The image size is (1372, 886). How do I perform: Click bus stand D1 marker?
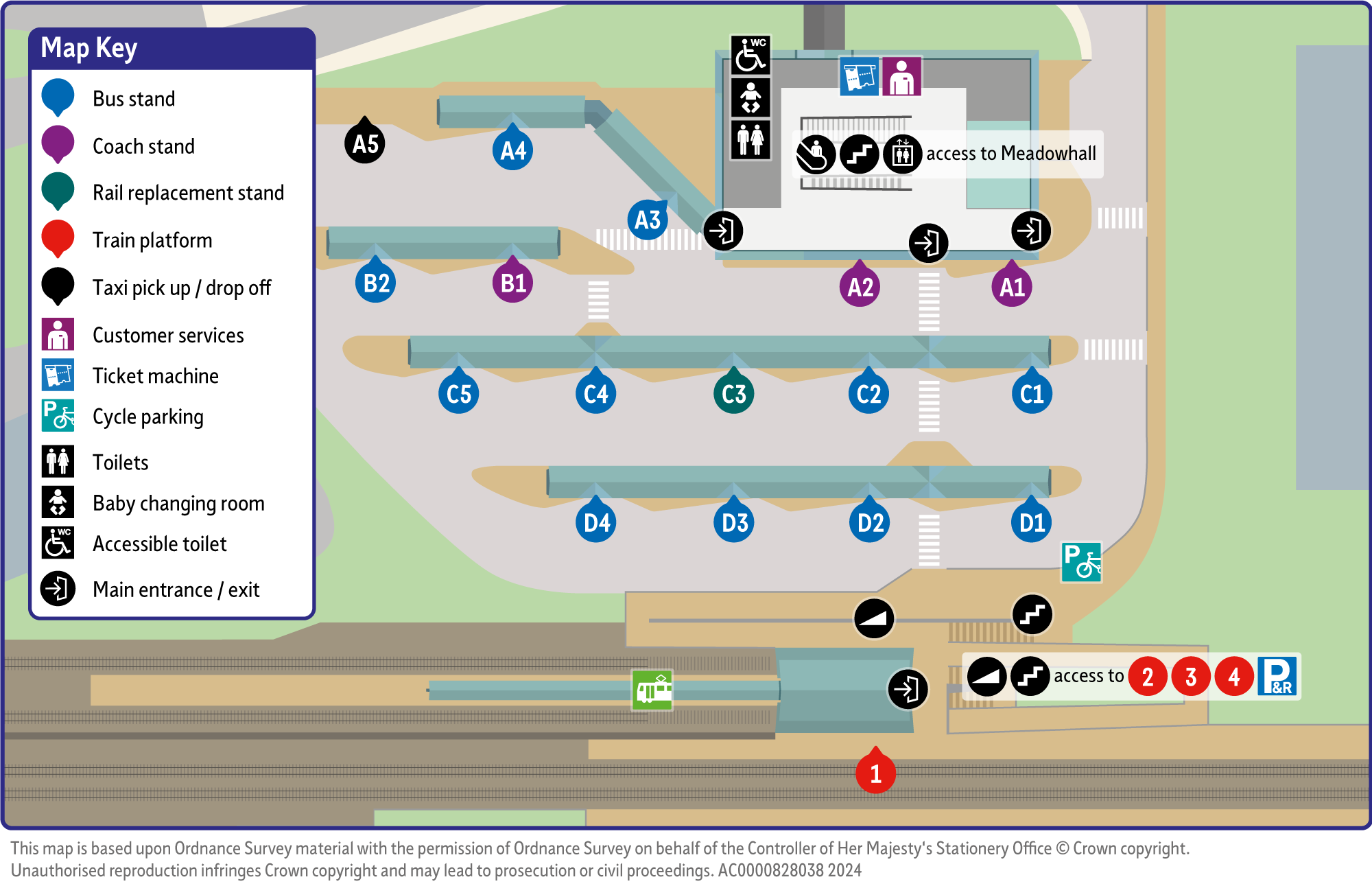(x=1032, y=521)
